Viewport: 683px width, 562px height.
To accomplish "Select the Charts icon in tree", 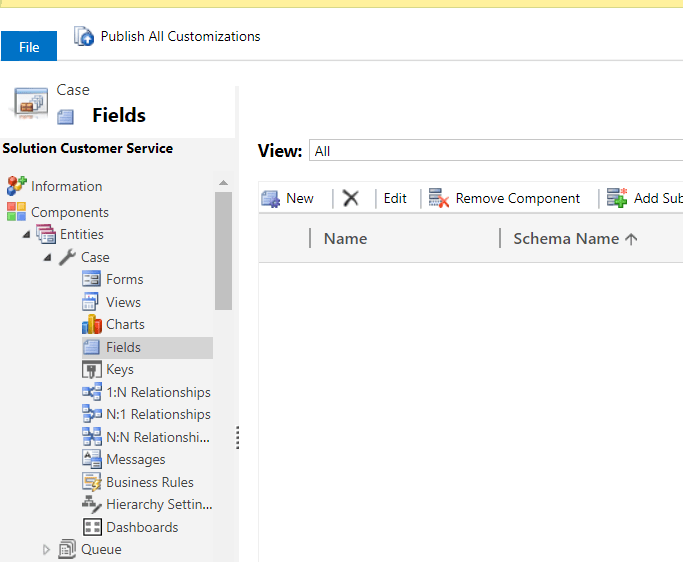I will [x=92, y=324].
